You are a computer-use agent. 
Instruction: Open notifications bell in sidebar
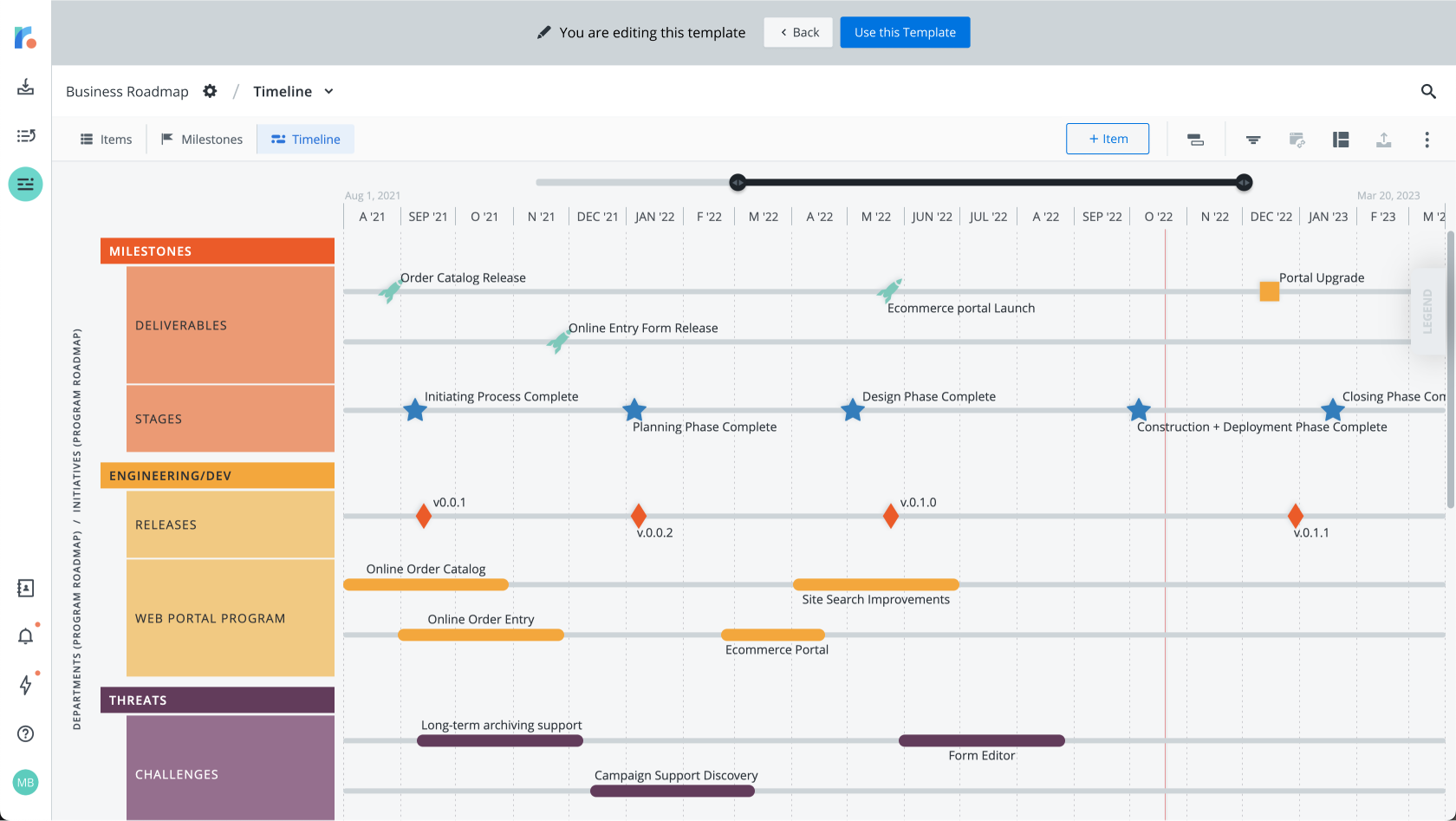(26, 636)
